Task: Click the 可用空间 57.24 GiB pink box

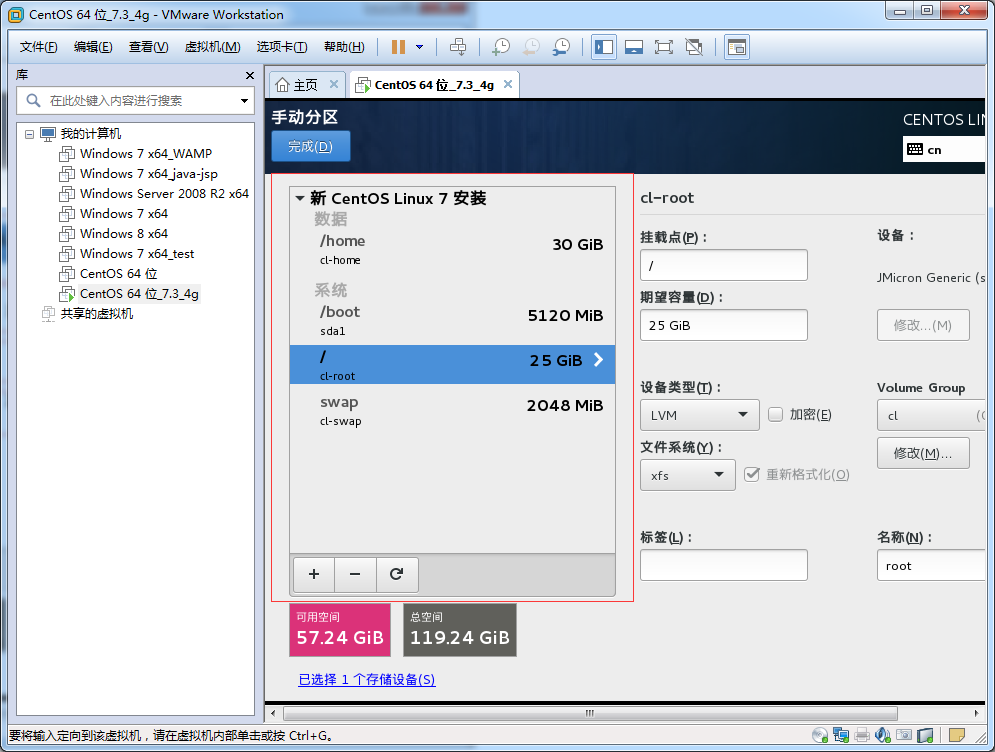Action: pos(339,630)
